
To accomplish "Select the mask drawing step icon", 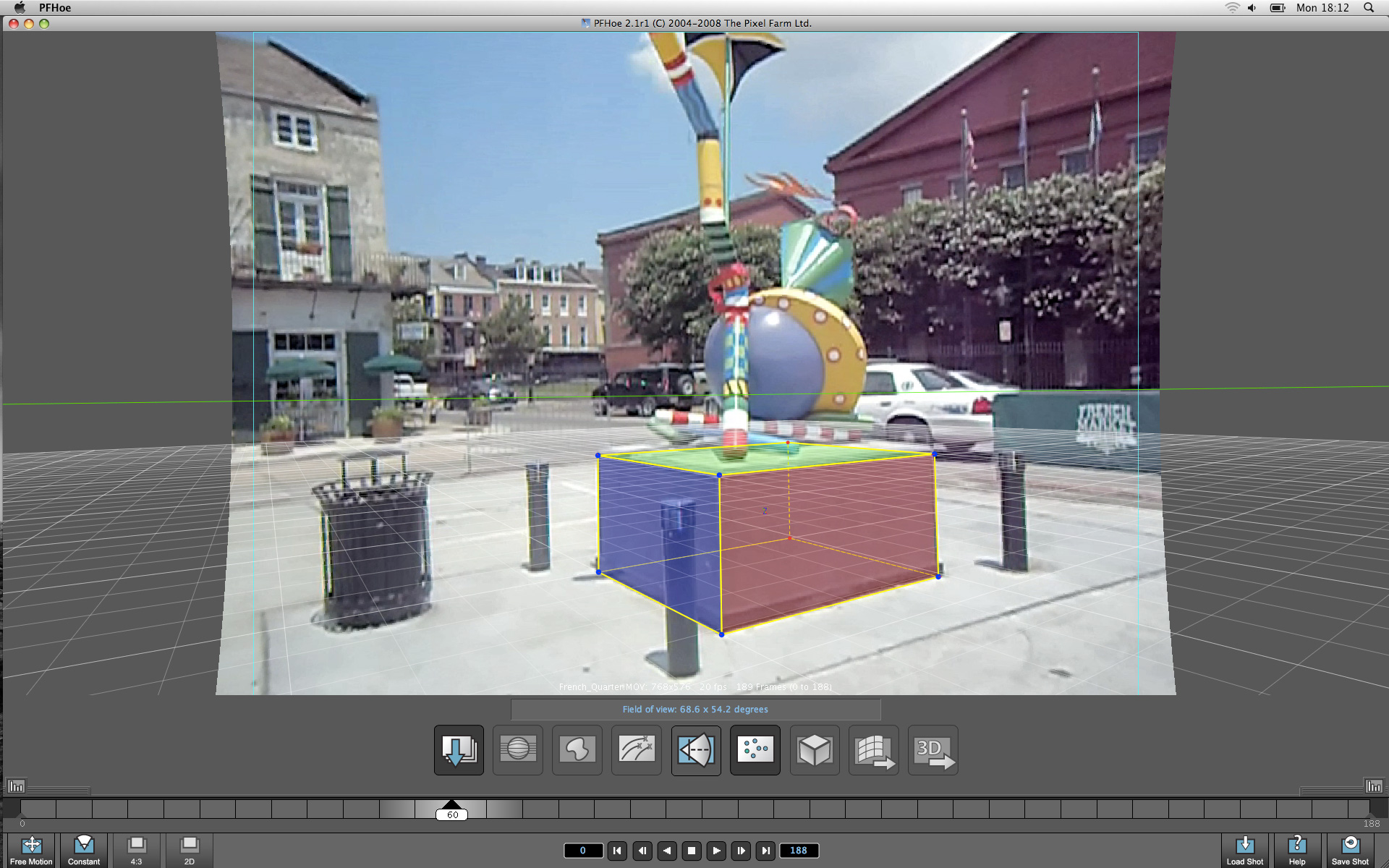I will tap(577, 750).
